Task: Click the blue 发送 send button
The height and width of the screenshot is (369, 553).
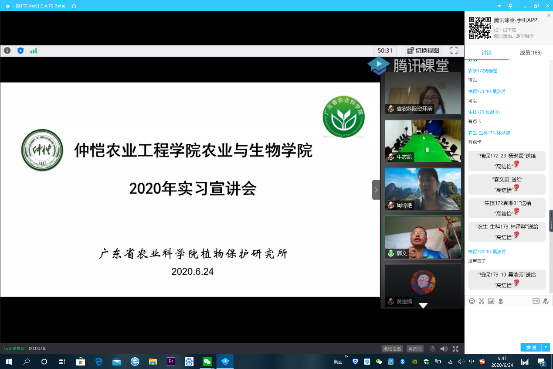Action: (531, 347)
